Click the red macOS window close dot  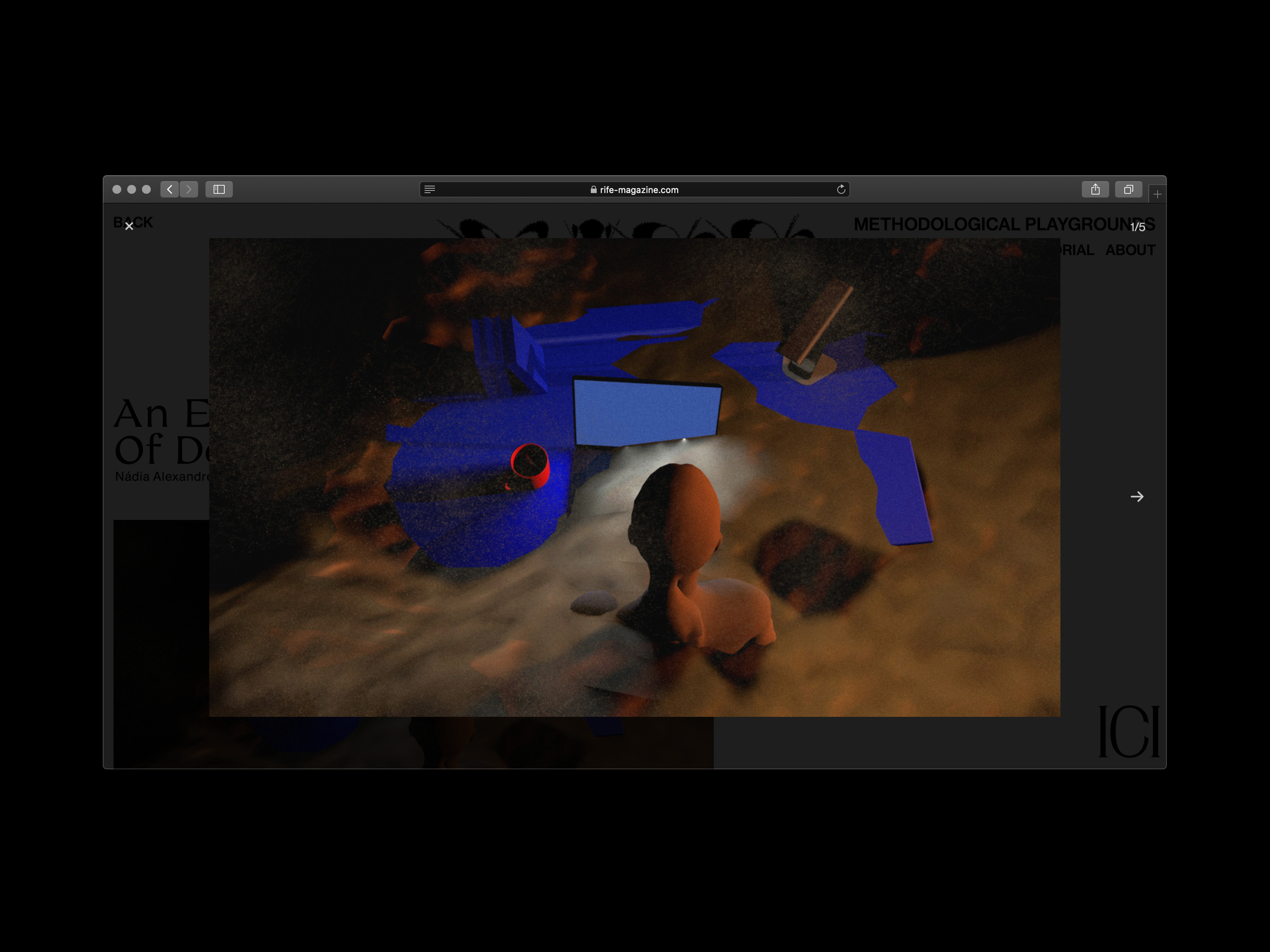point(117,189)
